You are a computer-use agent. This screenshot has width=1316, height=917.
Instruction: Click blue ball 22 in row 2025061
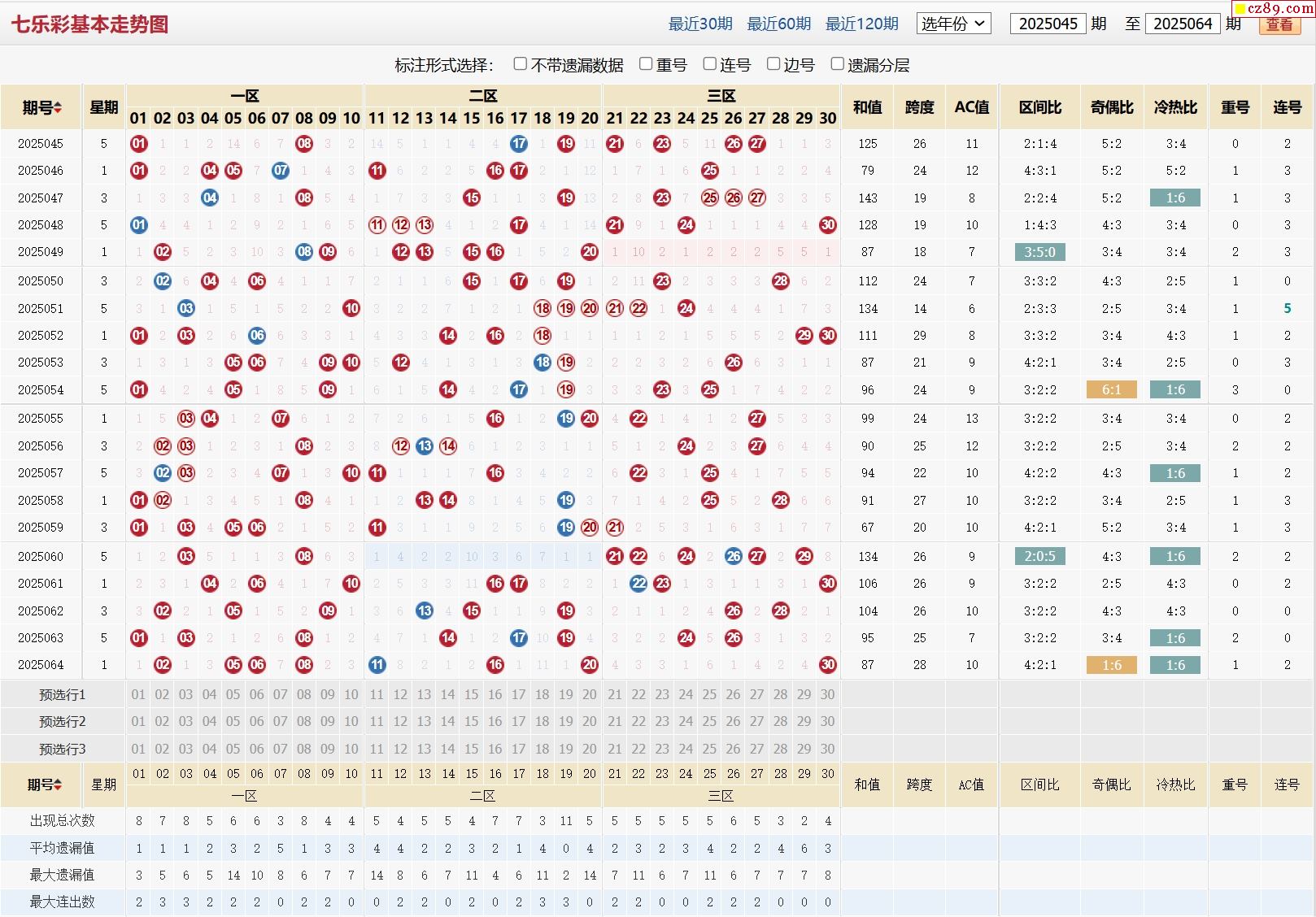638,584
